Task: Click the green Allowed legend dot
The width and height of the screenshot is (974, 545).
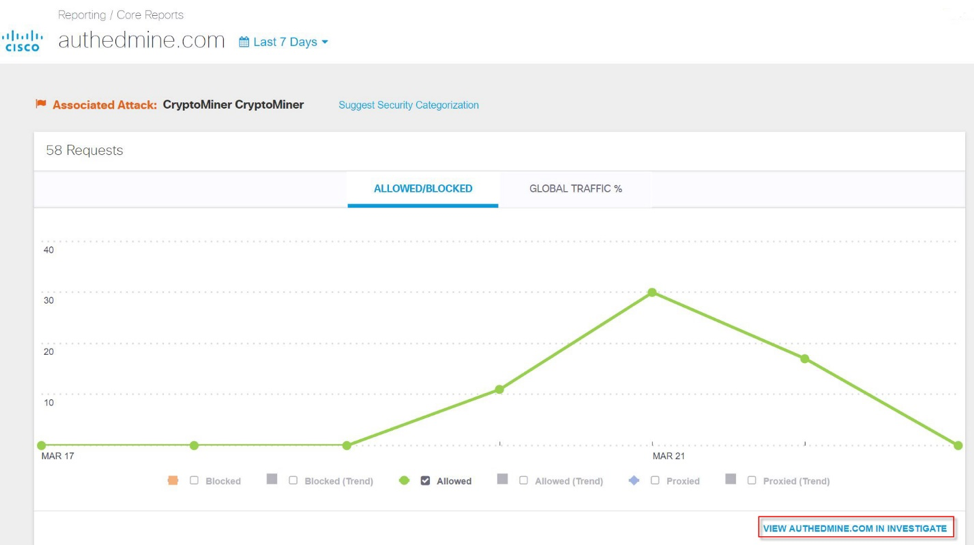Action: click(404, 481)
